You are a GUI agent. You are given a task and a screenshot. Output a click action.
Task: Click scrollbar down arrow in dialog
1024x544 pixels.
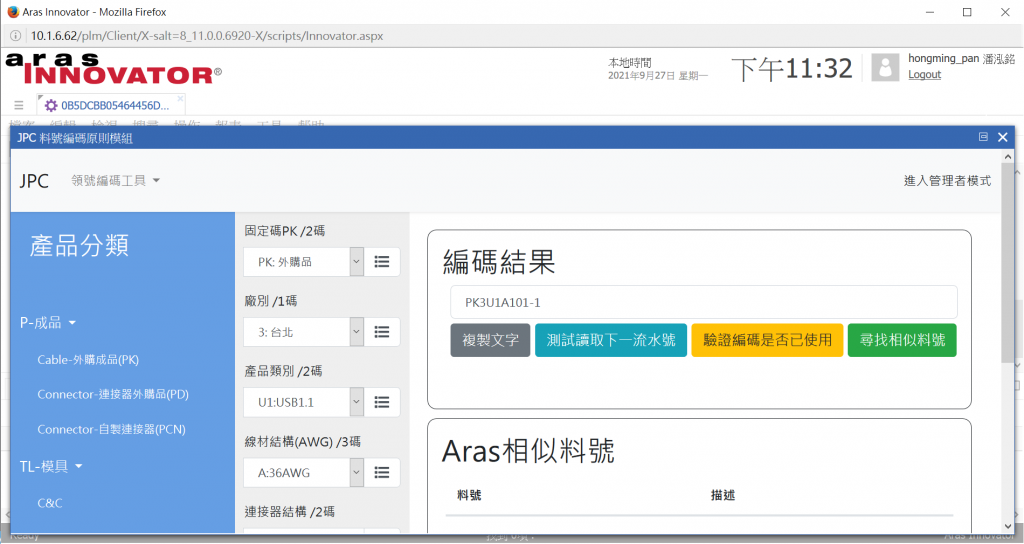[1007, 527]
